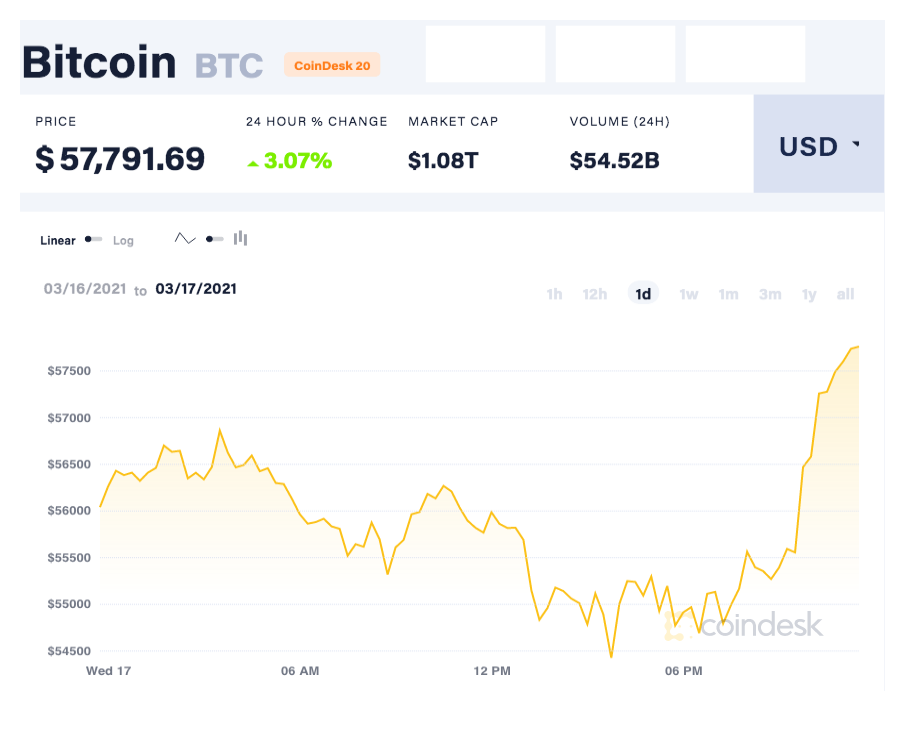Choose the 1w time range

tap(689, 294)
